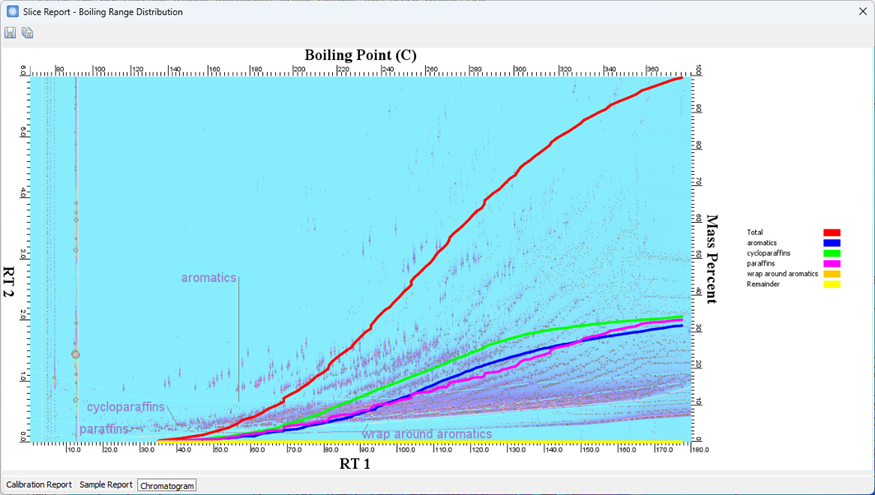The image size is (875, 495).
Task: Click the 'cycloparaffins' label on the plot
Action: [x=125, y=407]
